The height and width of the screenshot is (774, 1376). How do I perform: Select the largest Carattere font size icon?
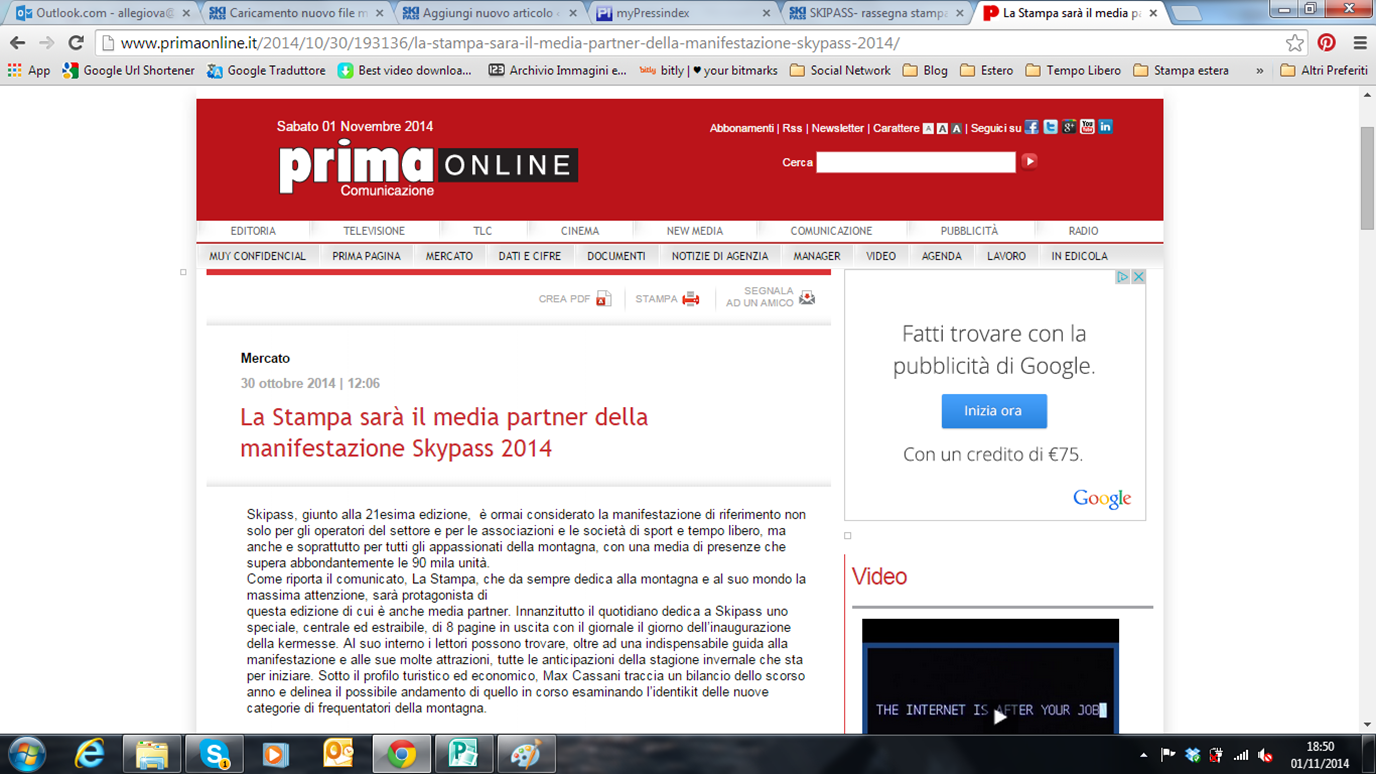pos(956,129)
